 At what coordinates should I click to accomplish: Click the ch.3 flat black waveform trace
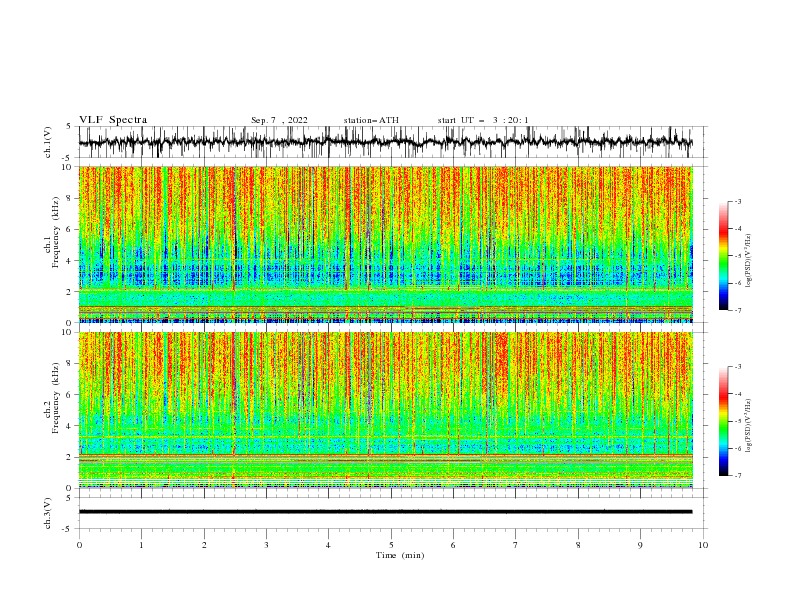tap(385, 512)
